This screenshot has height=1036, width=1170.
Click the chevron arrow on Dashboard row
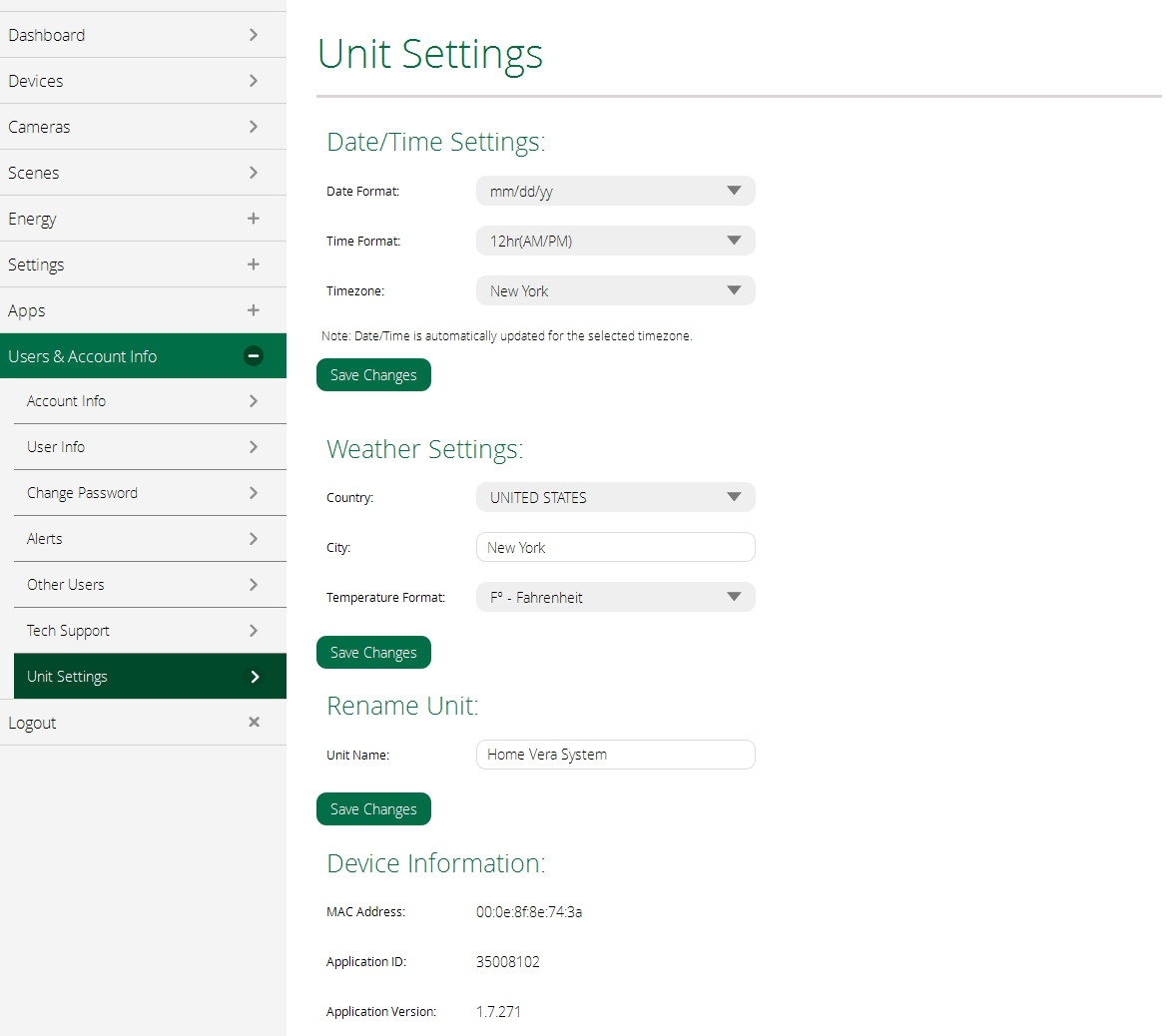254,35
